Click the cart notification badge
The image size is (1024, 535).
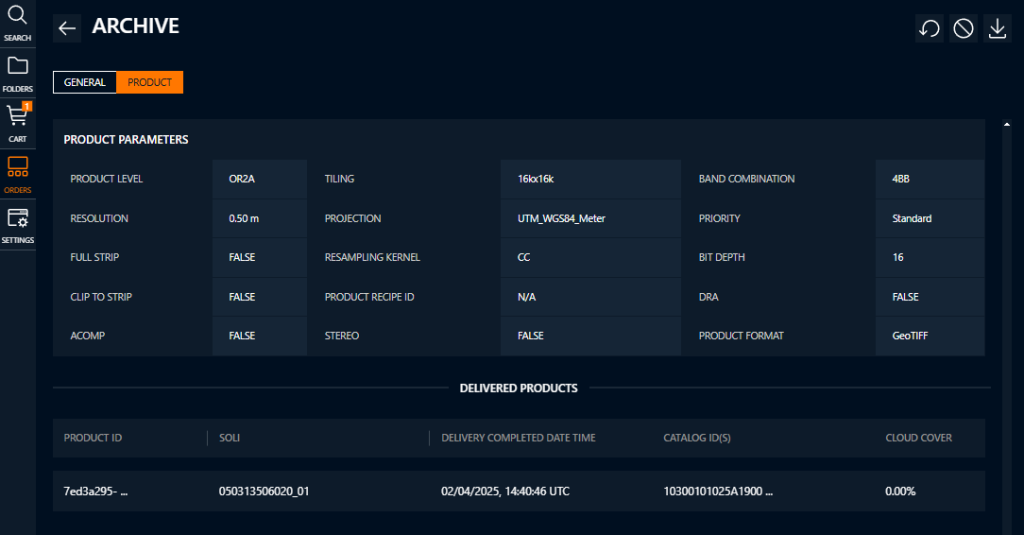28,106
